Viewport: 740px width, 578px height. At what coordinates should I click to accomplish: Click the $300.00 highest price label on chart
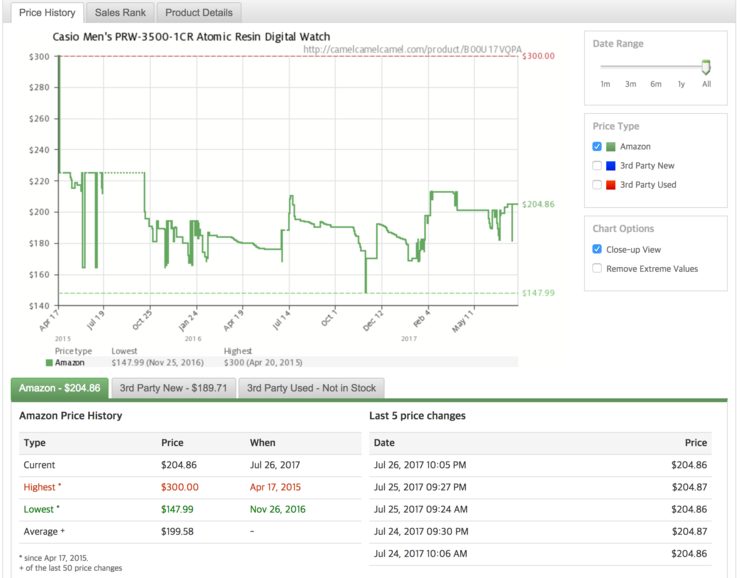538,56
